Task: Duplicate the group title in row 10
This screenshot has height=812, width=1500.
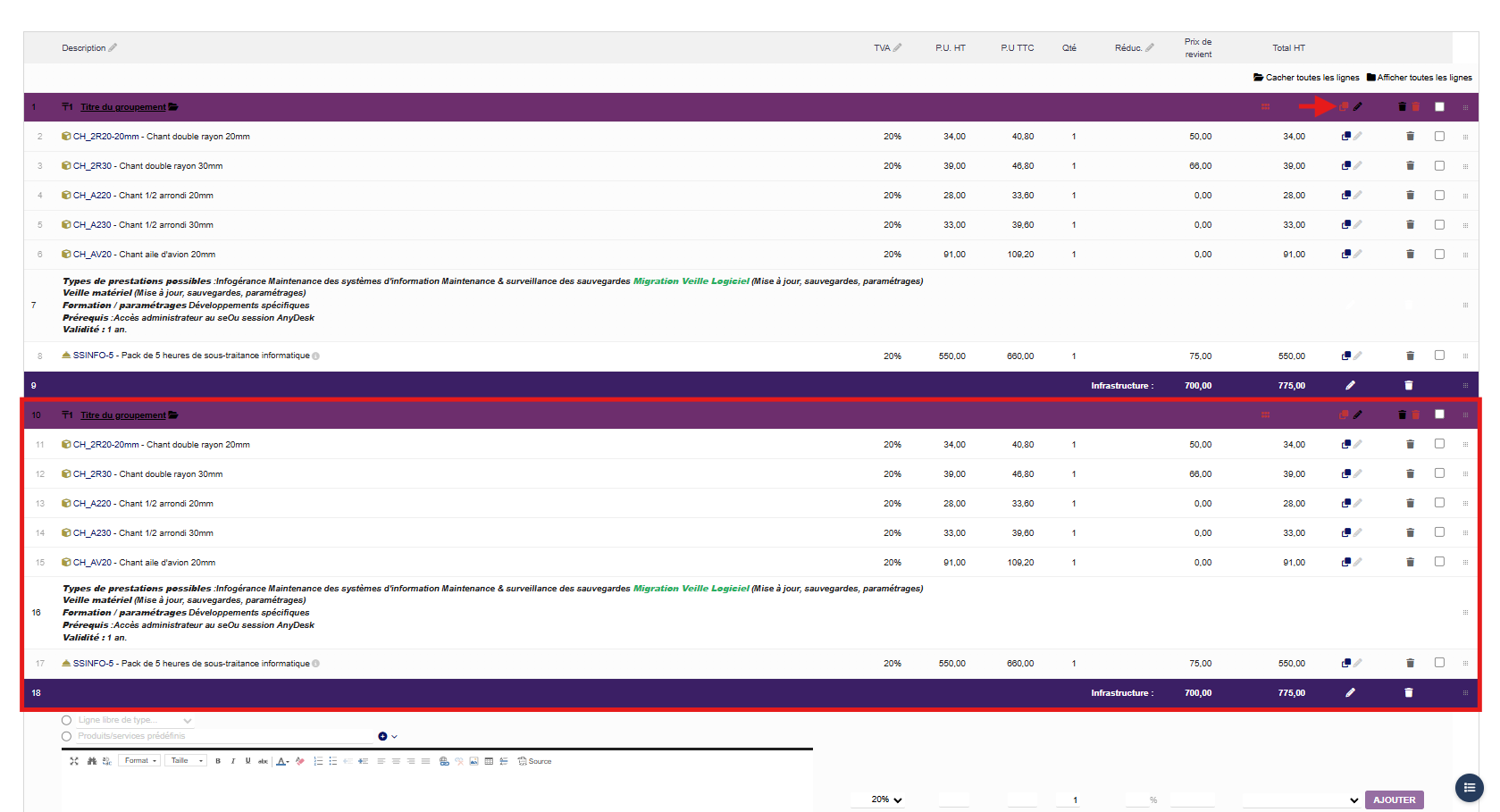Action: pyautogui.click(x=1344, y=414)
